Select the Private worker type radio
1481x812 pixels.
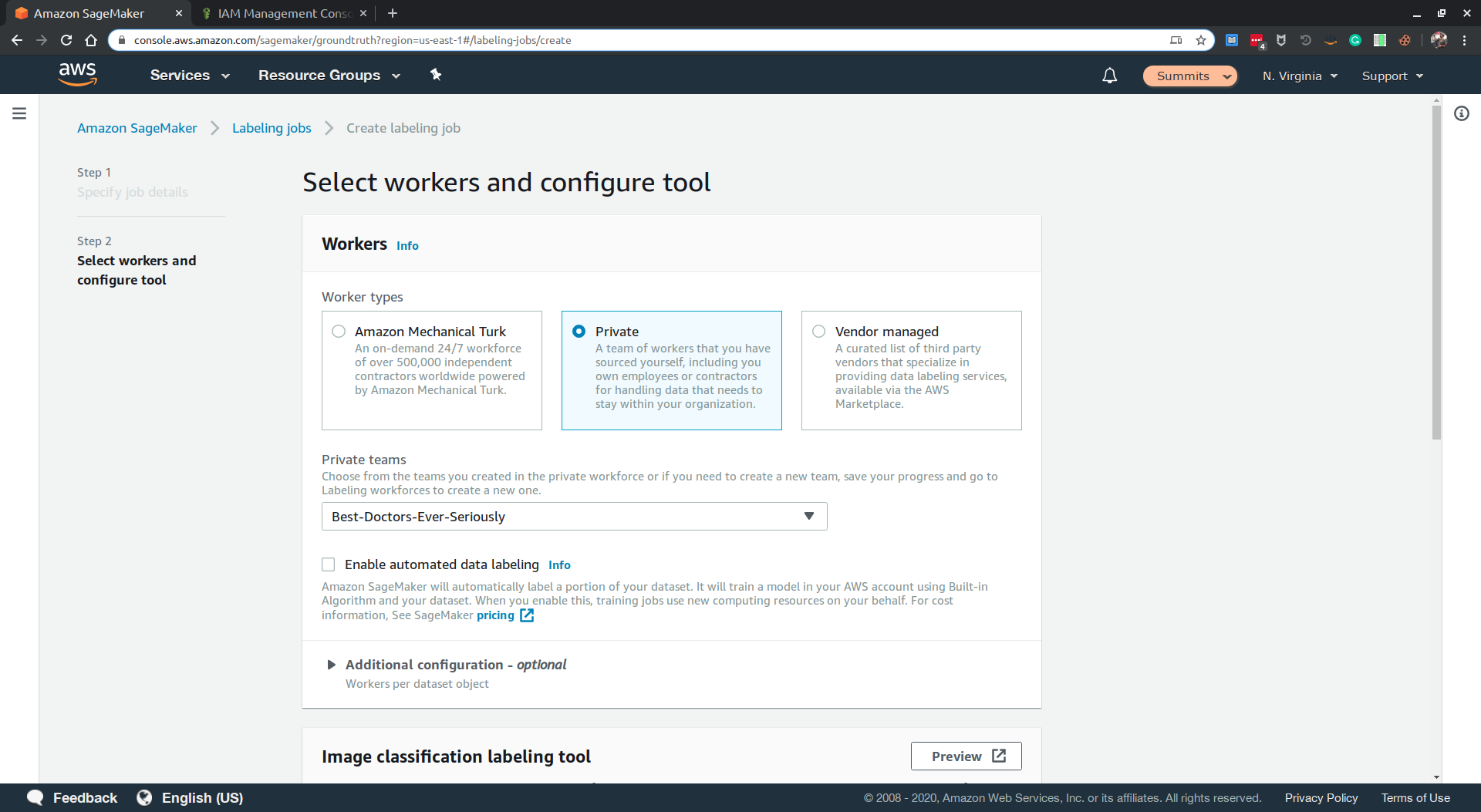tap(579, 332)
